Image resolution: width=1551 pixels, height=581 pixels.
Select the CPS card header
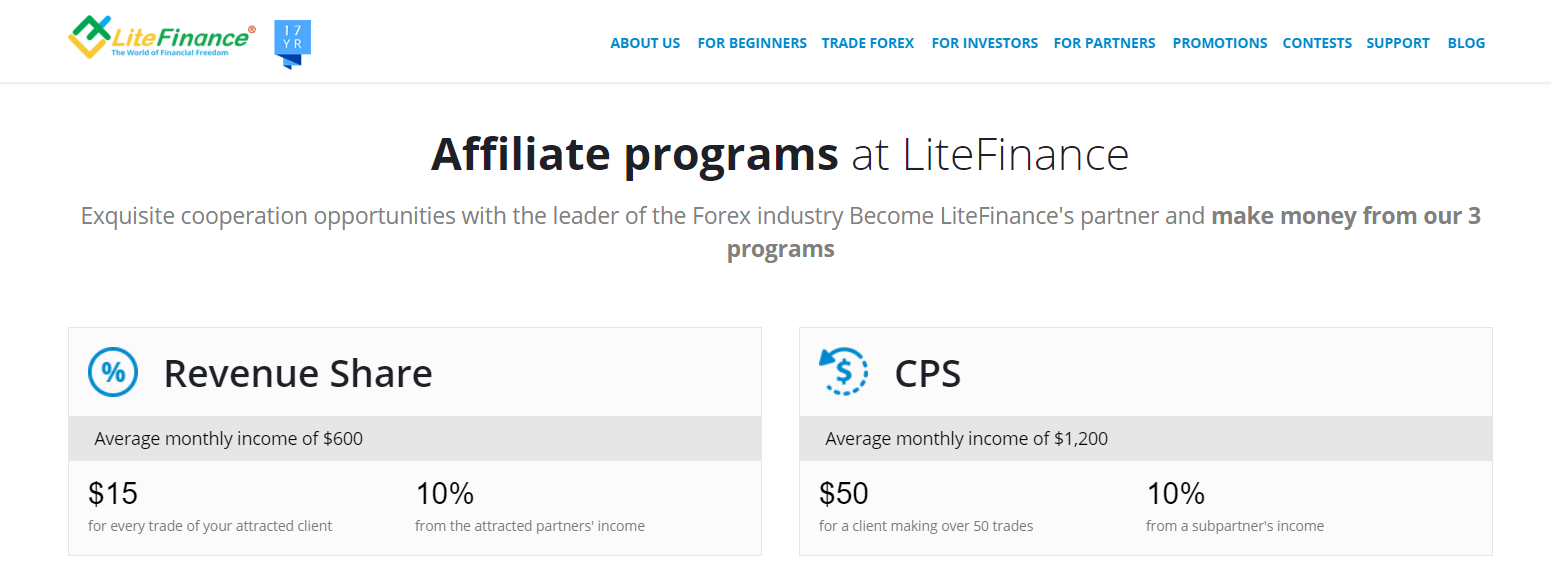coord(927,372)
